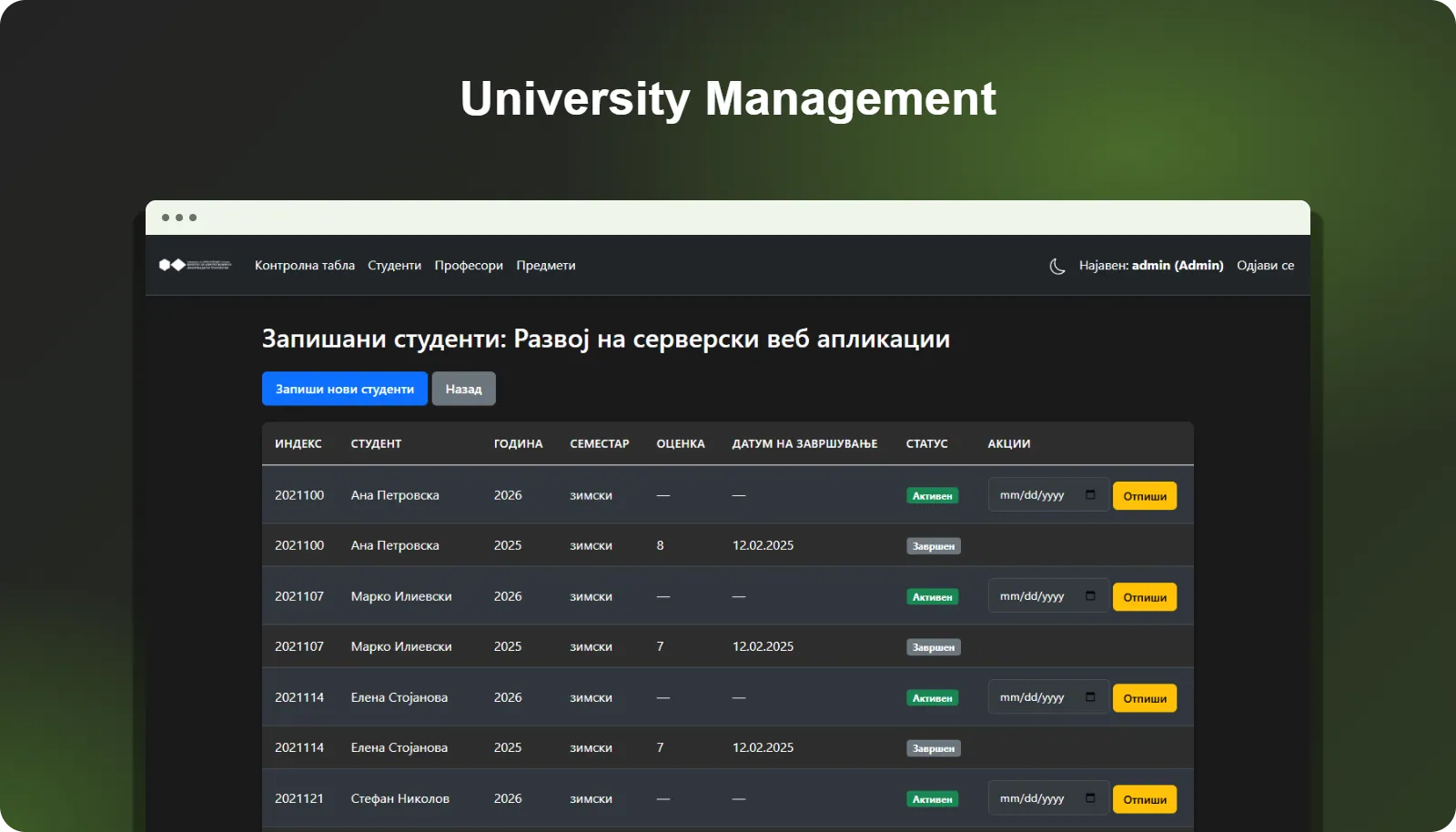Open the Контролна табла nav item
Viewport: 1456px width, 832px height.
tap(305, 266)
